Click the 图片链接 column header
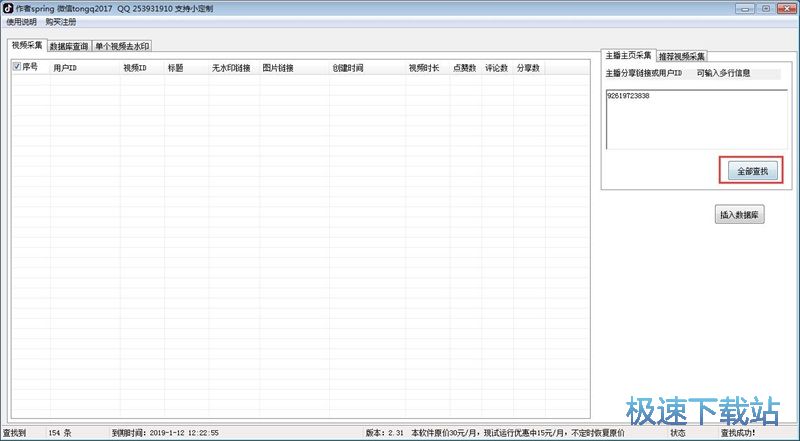The width and height of the screenshot is (800, 441). (x=294, y=68)
